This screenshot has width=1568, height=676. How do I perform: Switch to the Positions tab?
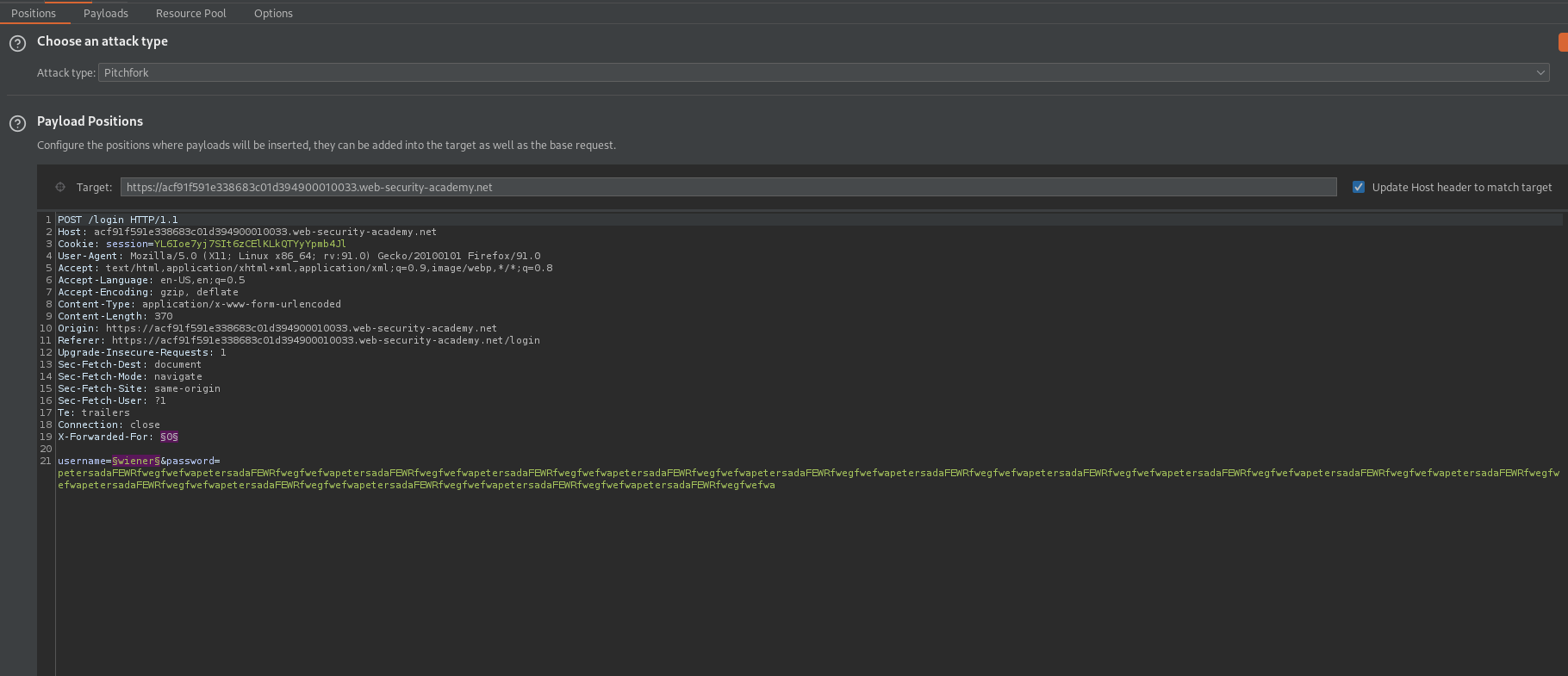(34, 13)
